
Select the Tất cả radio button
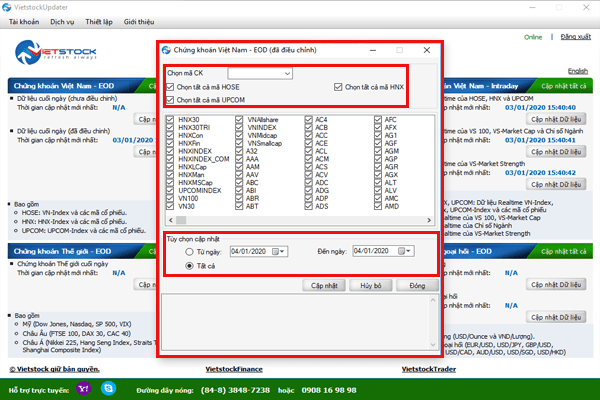(x=189, y=266)
